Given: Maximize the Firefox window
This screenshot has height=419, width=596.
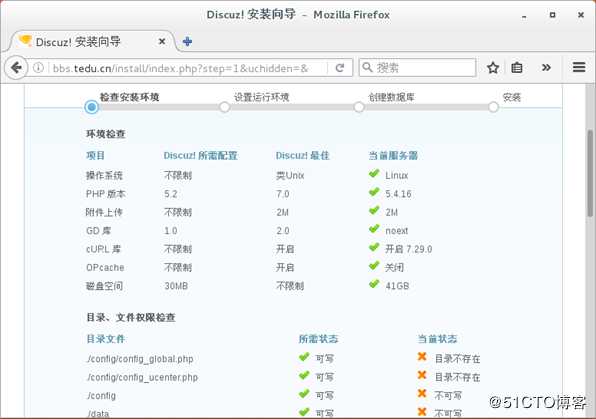Looking at the screenshot, I should pyautogui.click(x=553, y=15).
